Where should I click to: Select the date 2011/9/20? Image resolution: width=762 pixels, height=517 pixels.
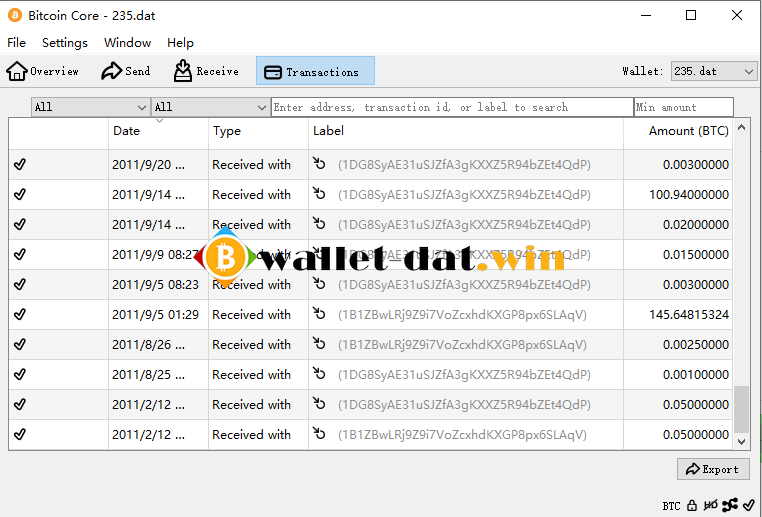click(x=148, y=165)
